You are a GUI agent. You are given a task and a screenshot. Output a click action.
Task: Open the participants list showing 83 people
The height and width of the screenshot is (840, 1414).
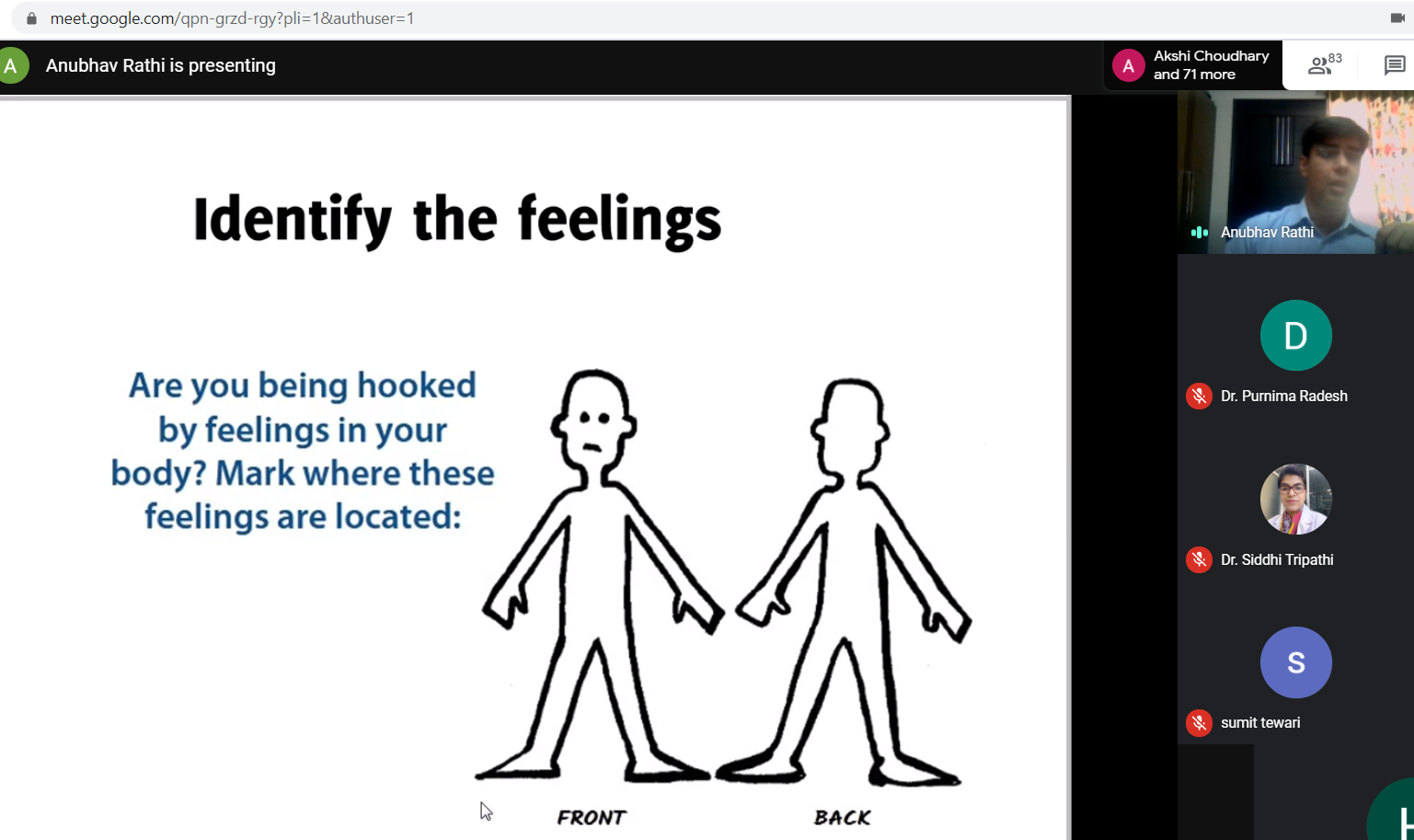coord(1323,64)
